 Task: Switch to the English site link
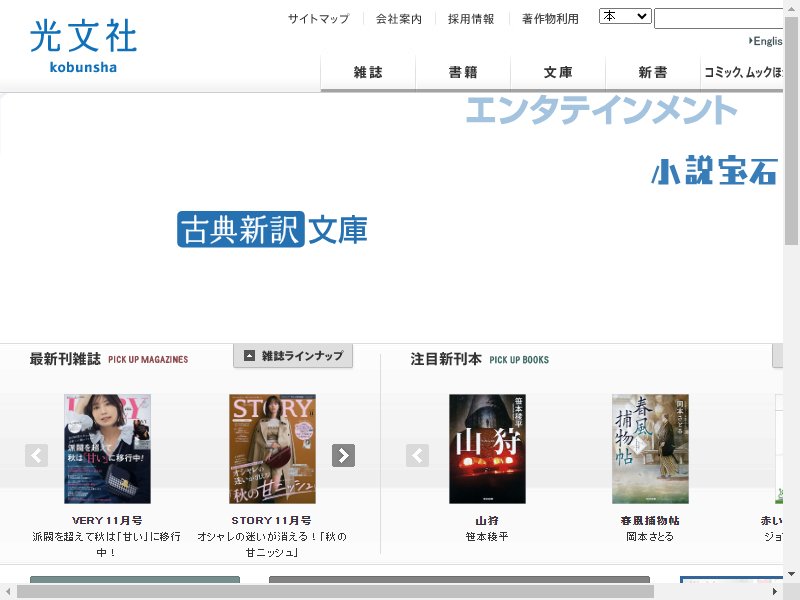click(x=766, y=41)
